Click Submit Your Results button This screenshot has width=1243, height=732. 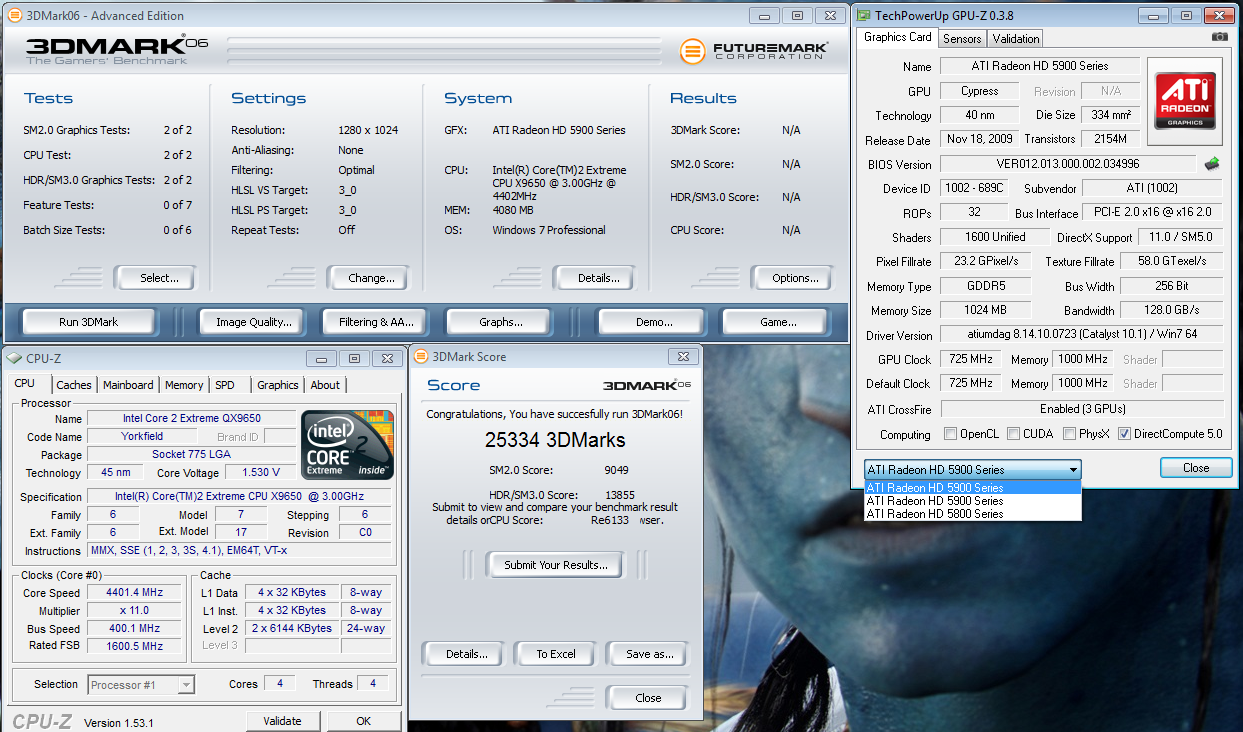pyautogui.click(x=555, y=565)
